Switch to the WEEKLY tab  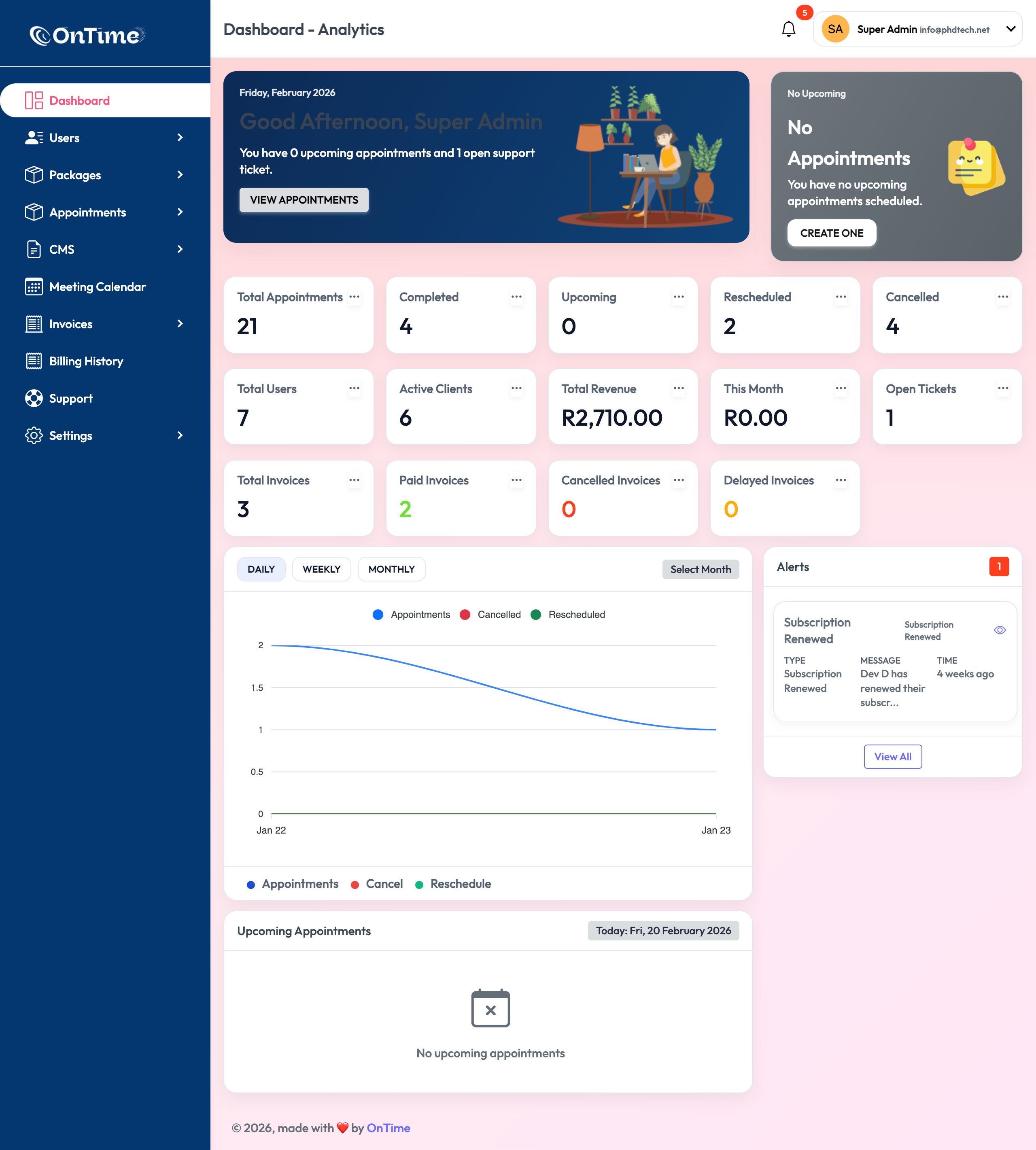tap(322, 569)
